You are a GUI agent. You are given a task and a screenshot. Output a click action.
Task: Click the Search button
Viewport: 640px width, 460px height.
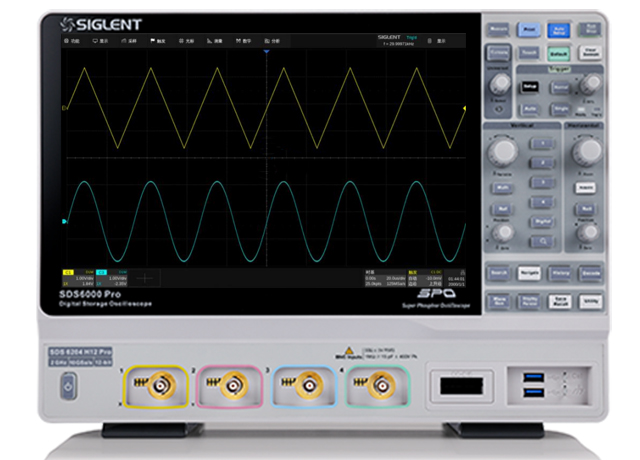tap(498, 273)
